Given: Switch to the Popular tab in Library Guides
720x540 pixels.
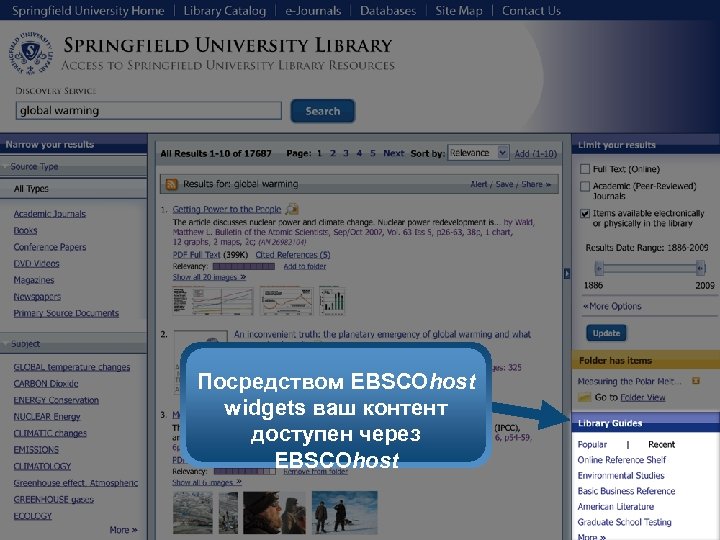Looking at the screenshot, I should (x=592, y=444).
